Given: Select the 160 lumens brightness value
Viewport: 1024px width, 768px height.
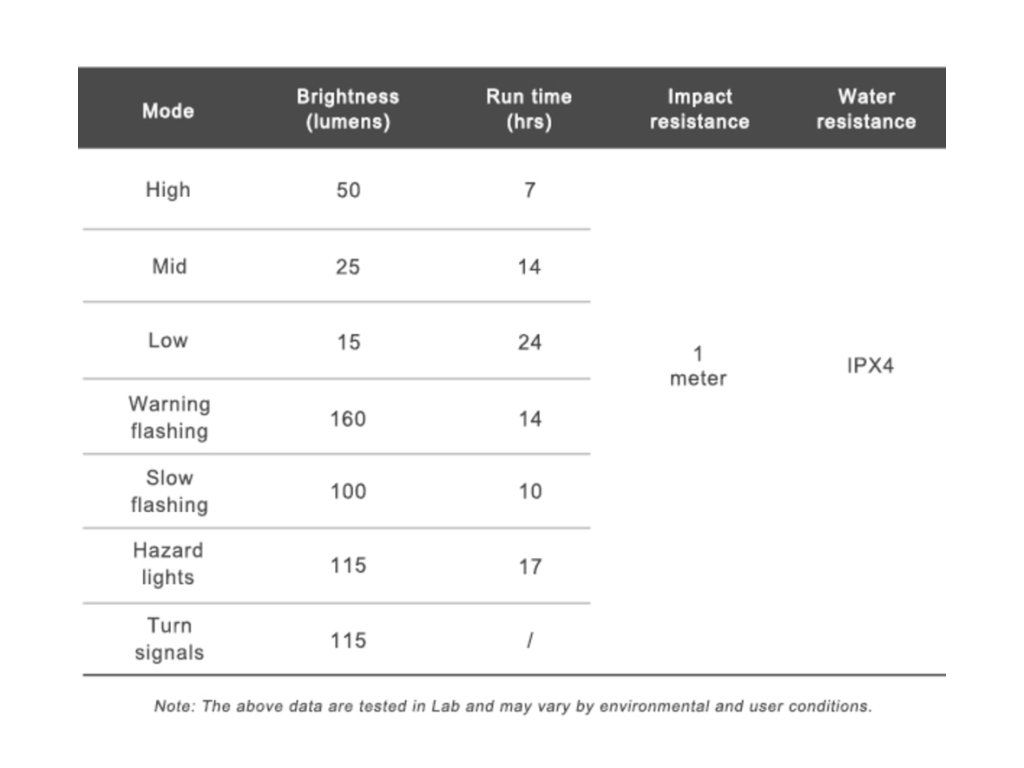Looking at the screenshot, I should click(x=348, y=419).
